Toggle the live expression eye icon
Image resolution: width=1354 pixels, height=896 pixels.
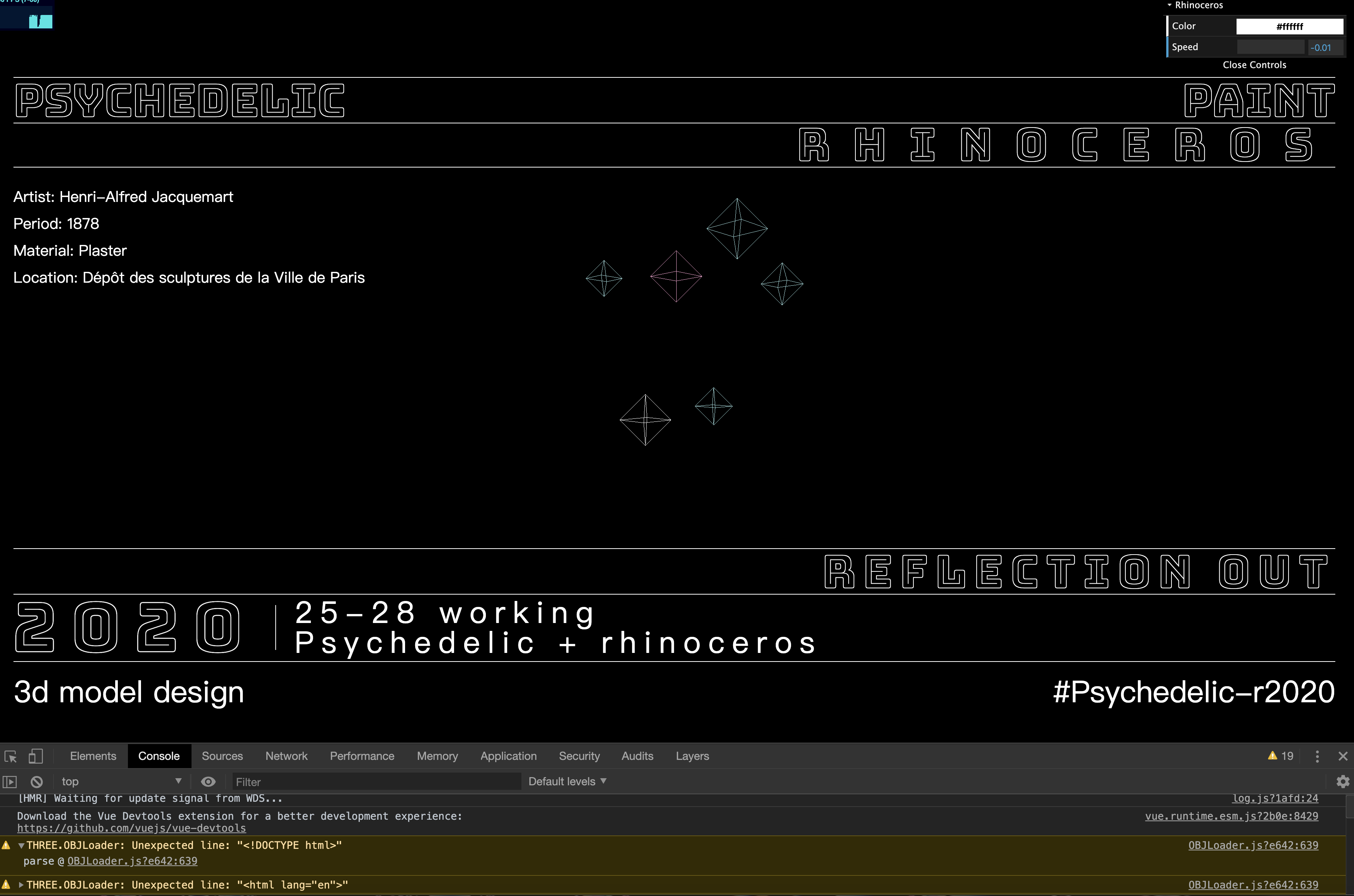[x=208, y=781]
